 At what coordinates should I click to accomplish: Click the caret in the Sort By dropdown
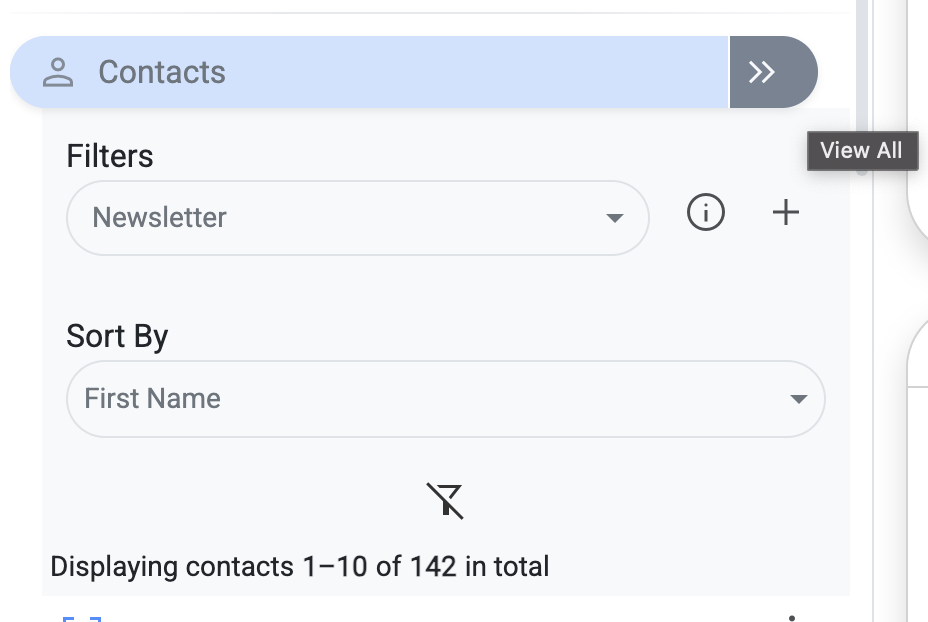[798, 399]
